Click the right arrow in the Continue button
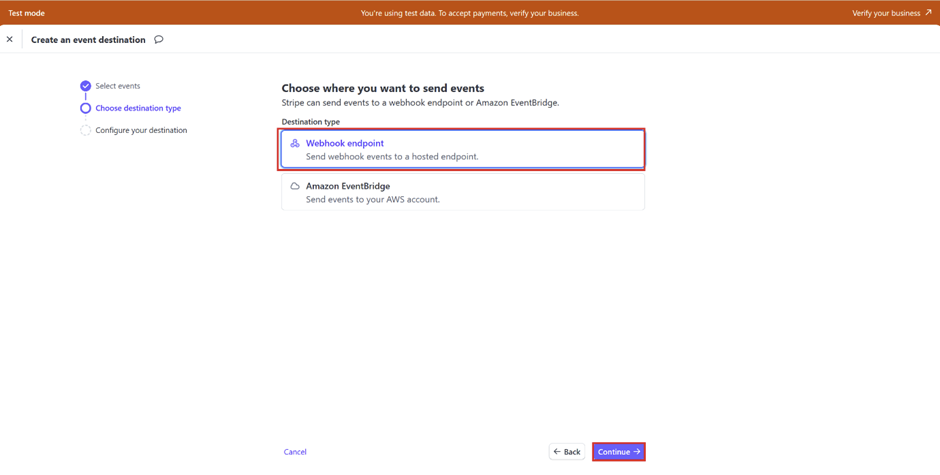This screenshot has width=940, height=475. (637, 452)
